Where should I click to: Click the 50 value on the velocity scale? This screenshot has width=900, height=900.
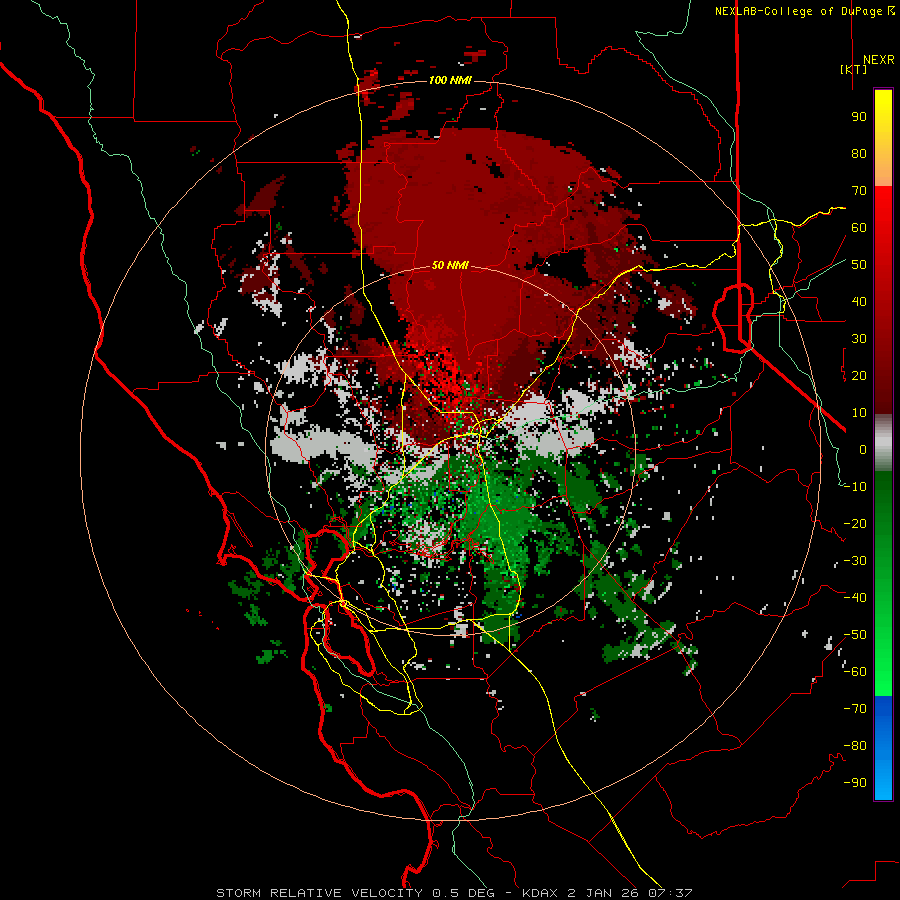(x=859, y=265)
